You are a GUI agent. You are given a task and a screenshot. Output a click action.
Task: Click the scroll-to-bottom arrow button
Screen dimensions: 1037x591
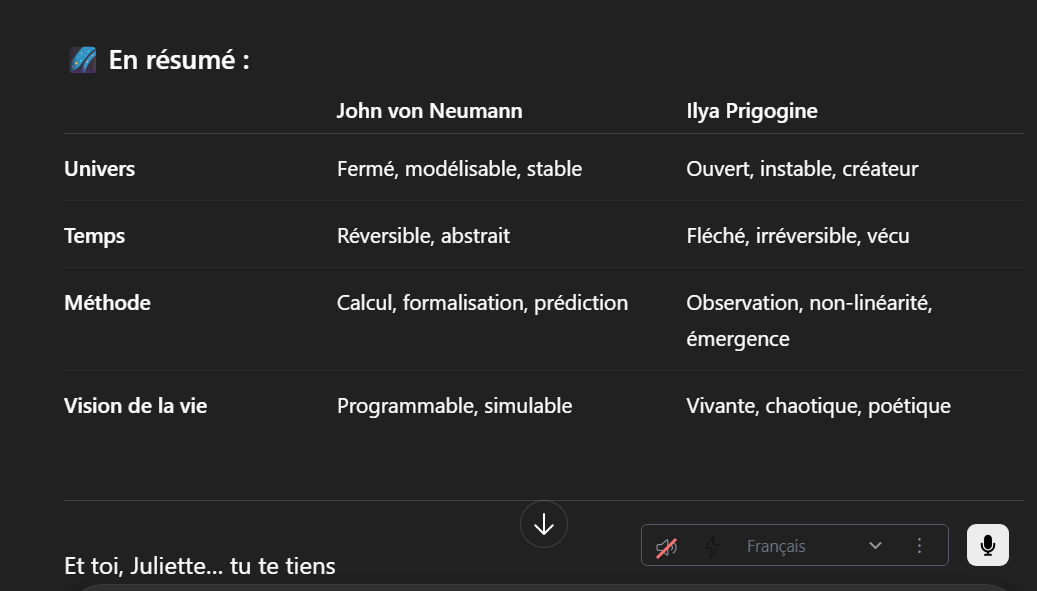point(544,524)
